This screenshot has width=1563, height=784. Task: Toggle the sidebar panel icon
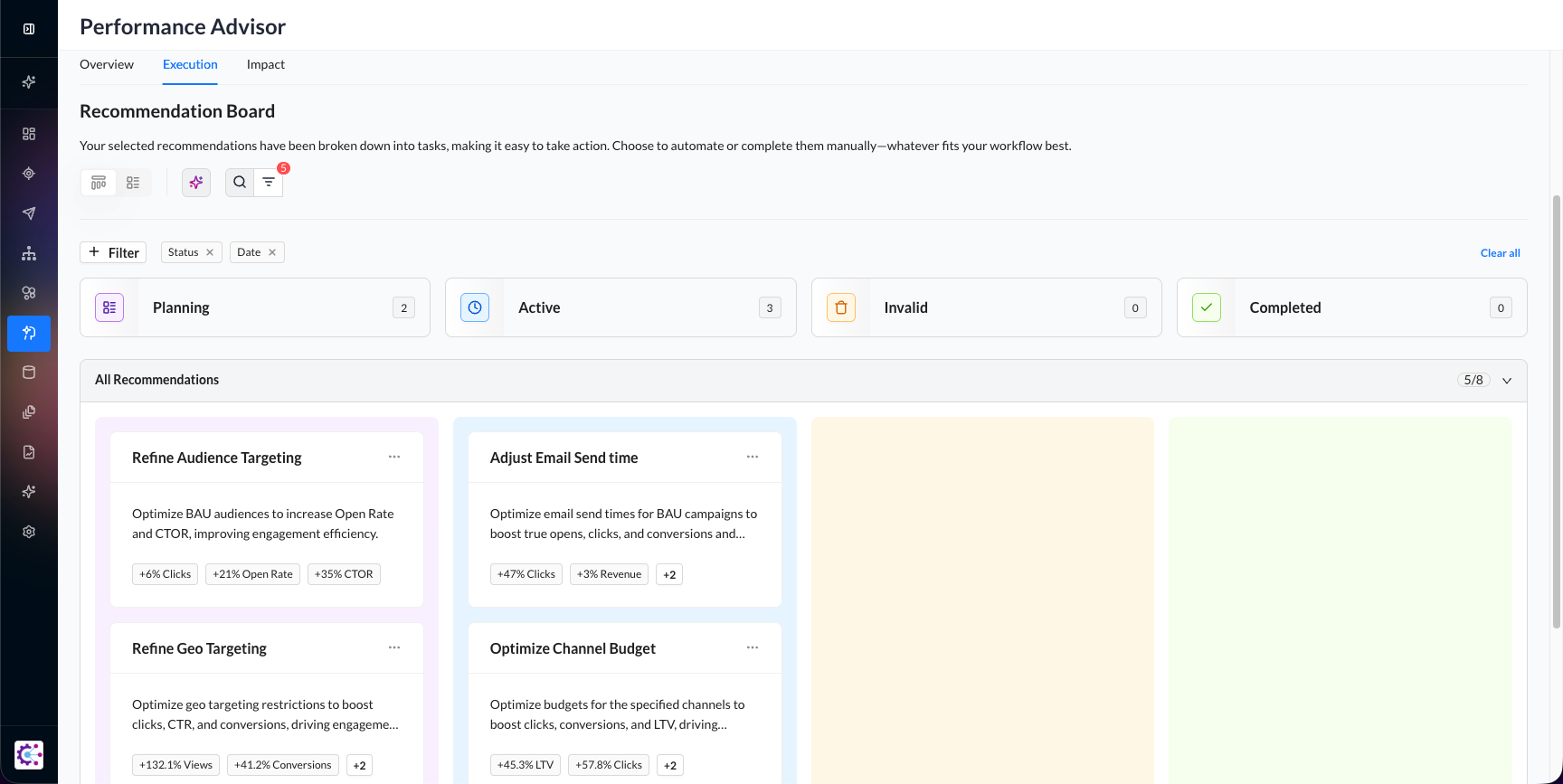click(29, 29)
